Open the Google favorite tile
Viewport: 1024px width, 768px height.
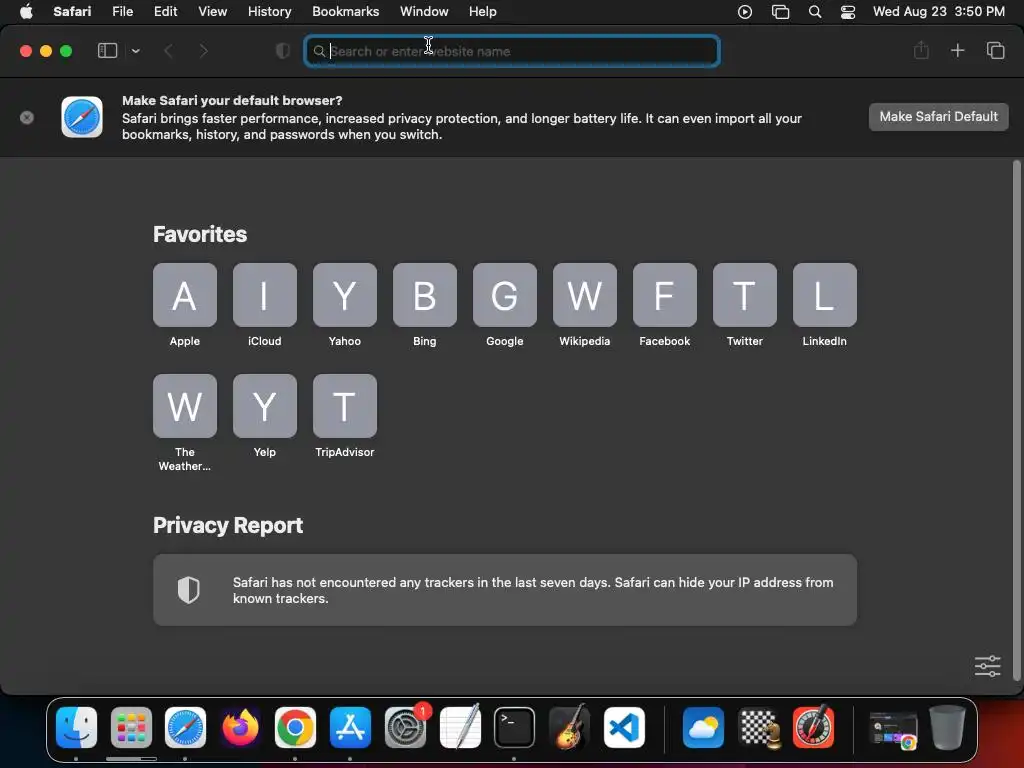(x=505, y=295)
